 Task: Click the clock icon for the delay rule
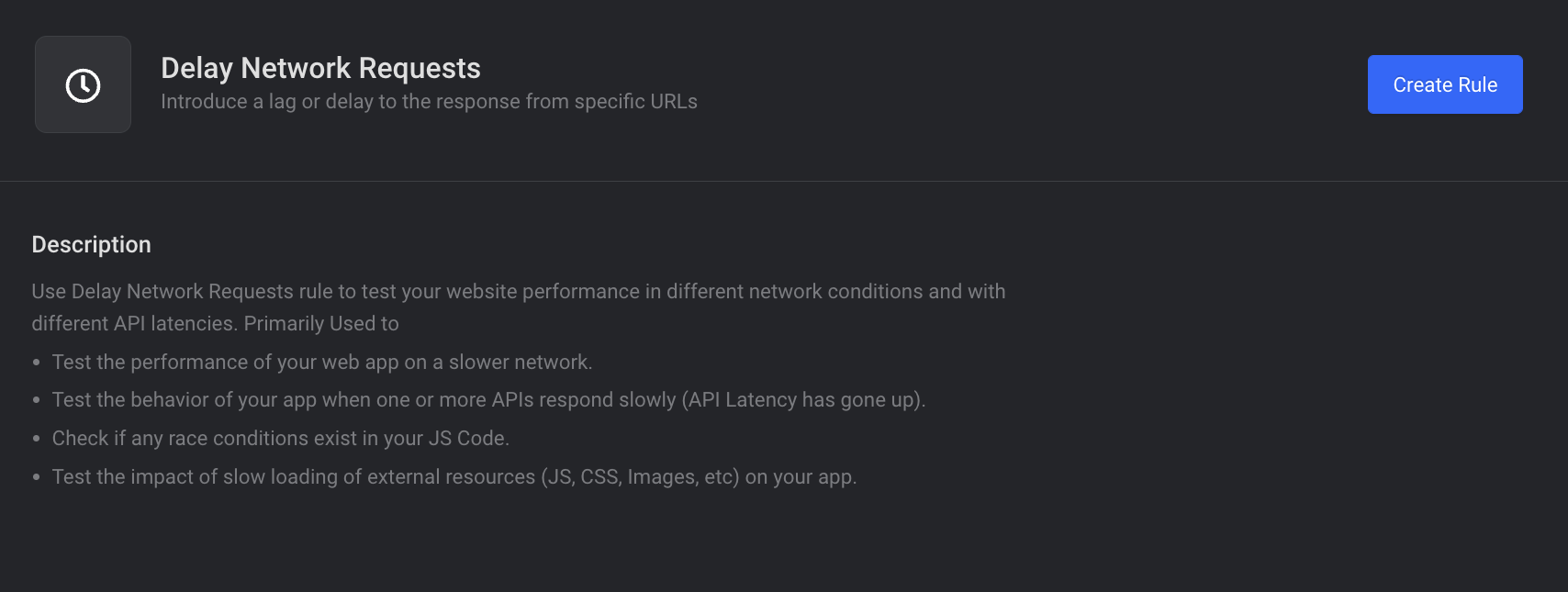83,85
